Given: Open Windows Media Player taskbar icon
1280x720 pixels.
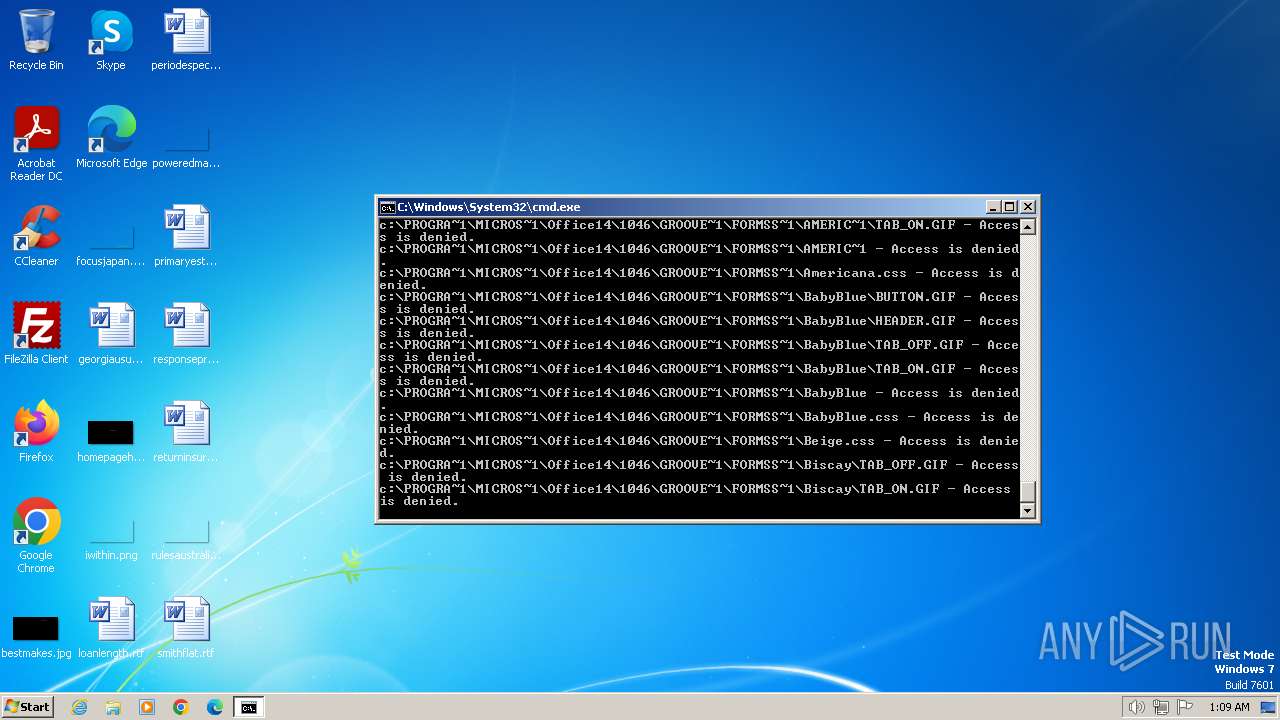Looking at the screenshot, I should [147, 707].
